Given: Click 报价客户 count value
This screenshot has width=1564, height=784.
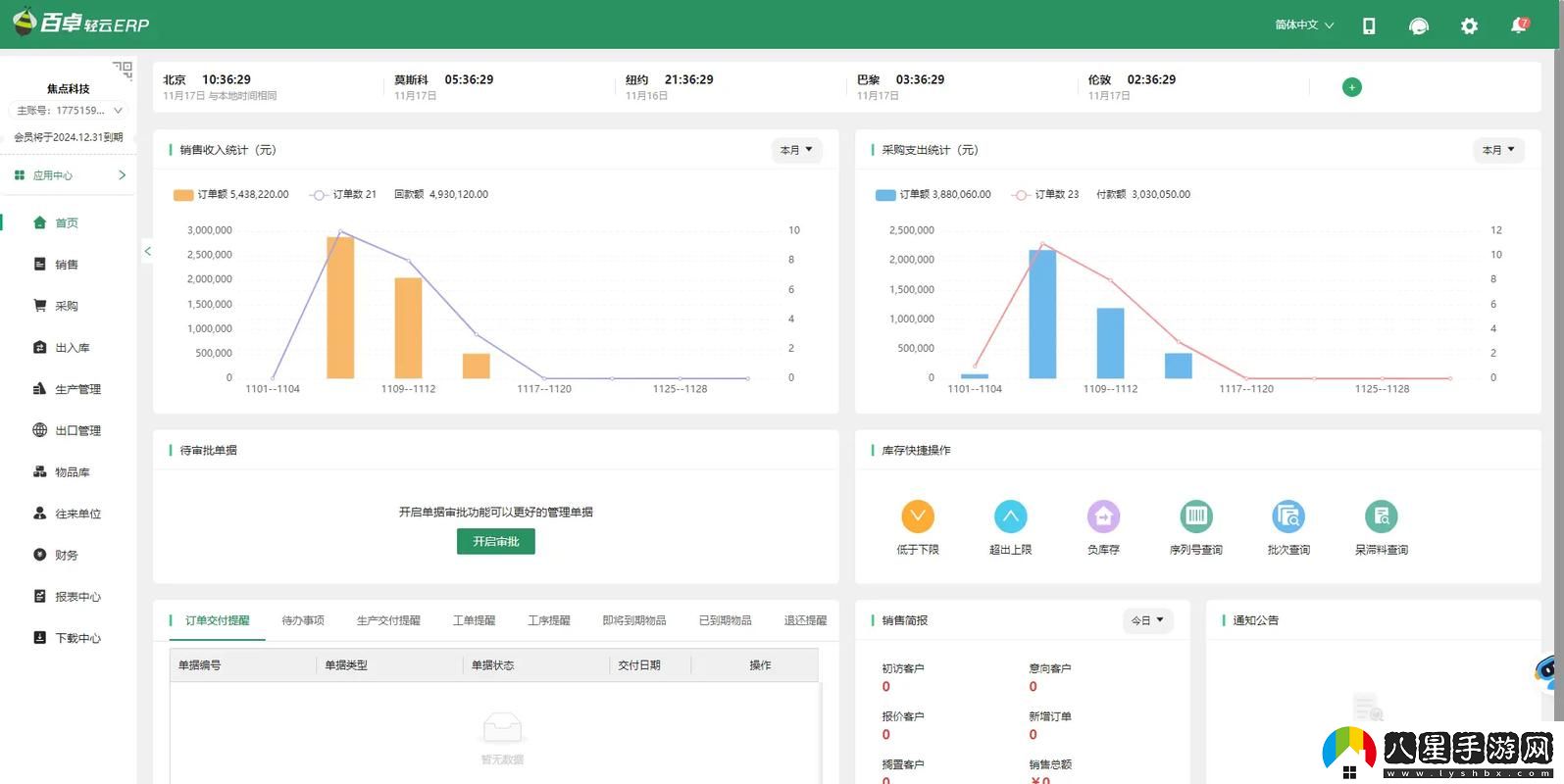Looking at the screenshot, I should pos(886,735).
